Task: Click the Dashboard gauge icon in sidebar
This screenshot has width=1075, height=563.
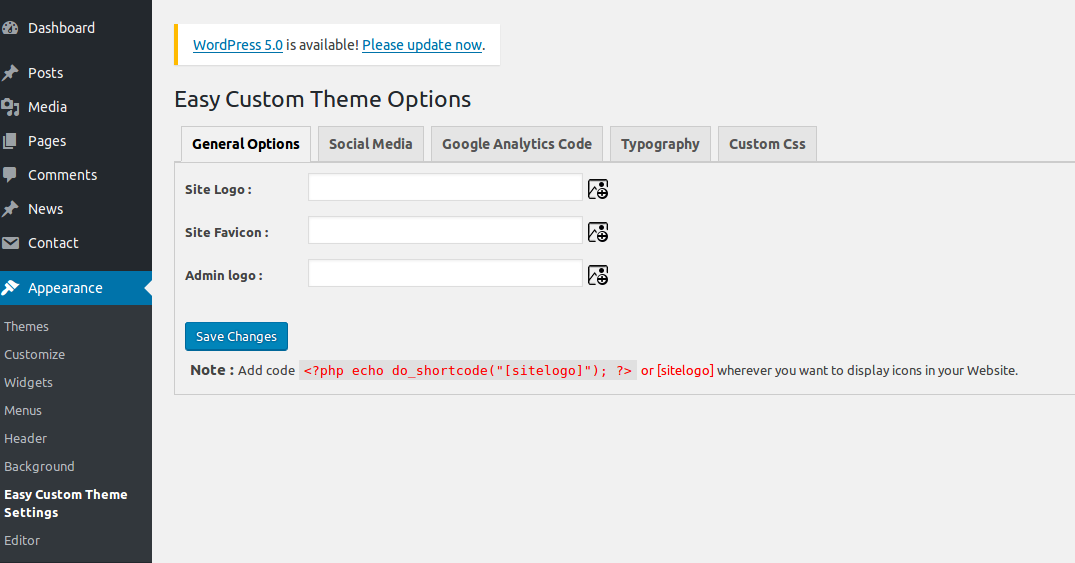Action: point(10,28)
